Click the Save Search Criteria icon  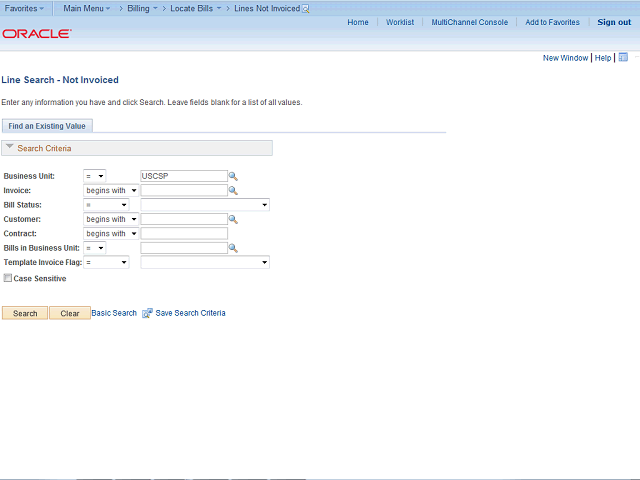tap(147, 313)
